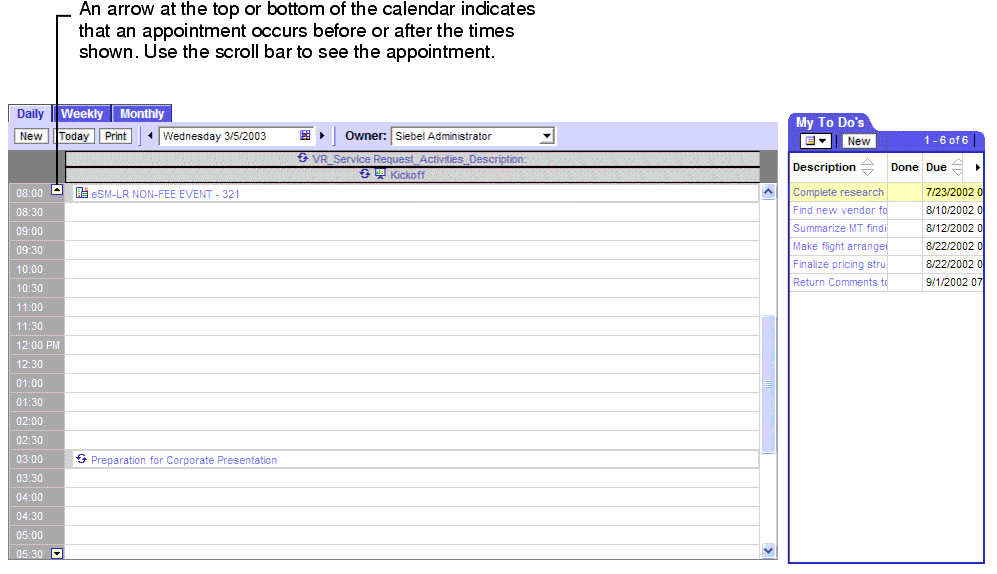Image resolution: width=997 pixels, height=574 pixels.
Task: Open Complete research to-do item
Action: tap(838, 192)
